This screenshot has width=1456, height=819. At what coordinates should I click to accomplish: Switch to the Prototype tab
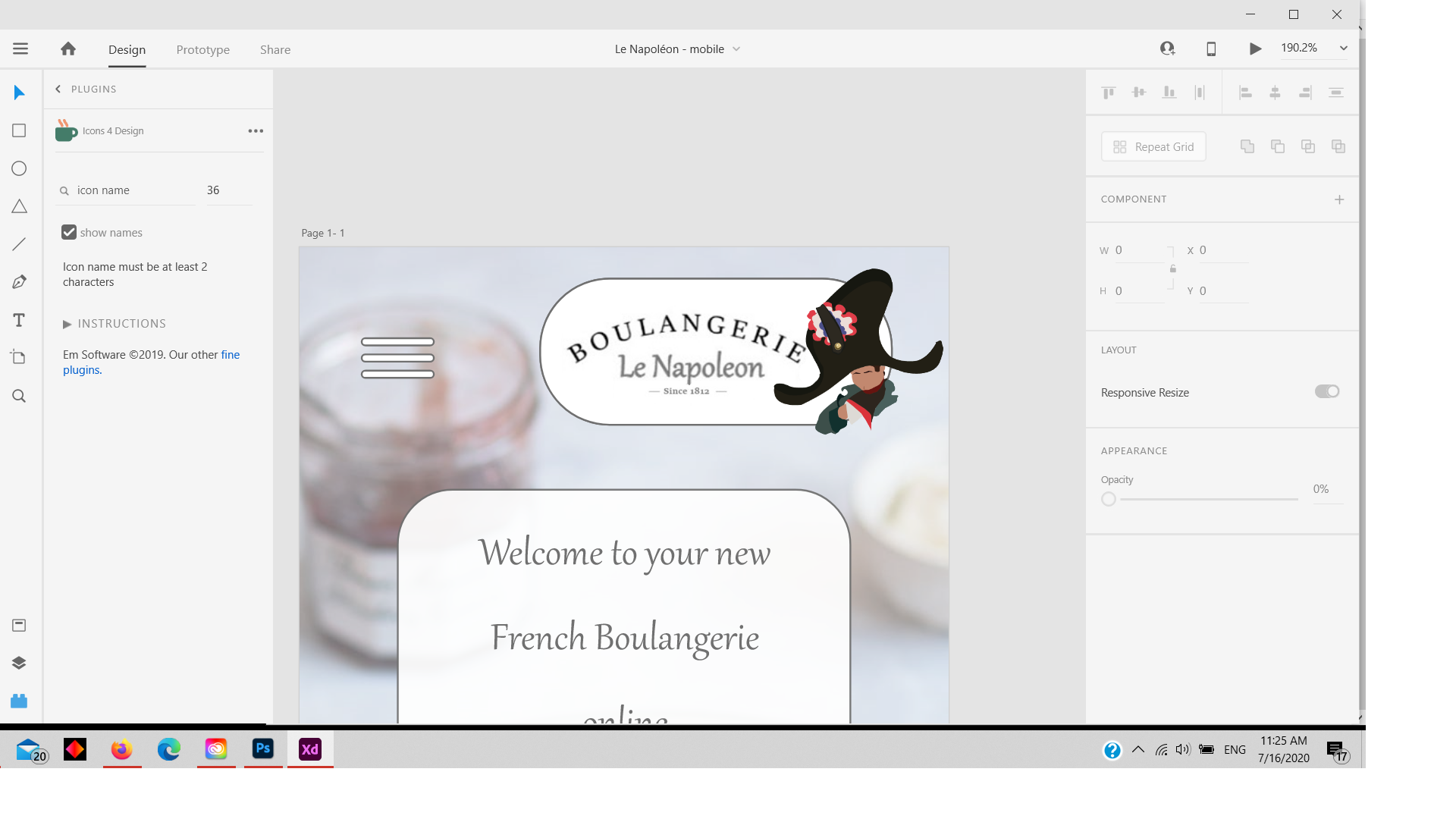(202, 49)
